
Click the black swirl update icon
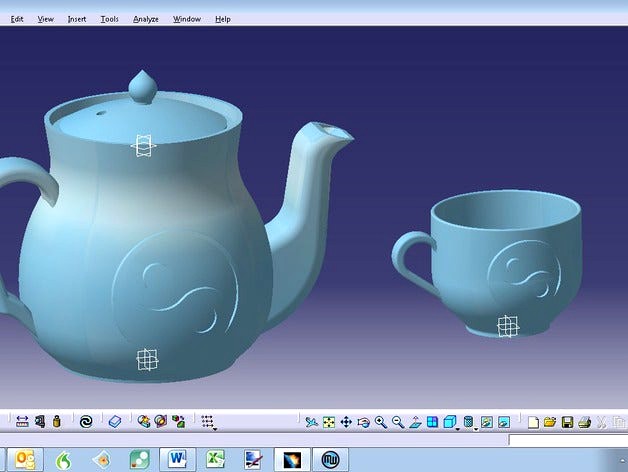(86, 422)
